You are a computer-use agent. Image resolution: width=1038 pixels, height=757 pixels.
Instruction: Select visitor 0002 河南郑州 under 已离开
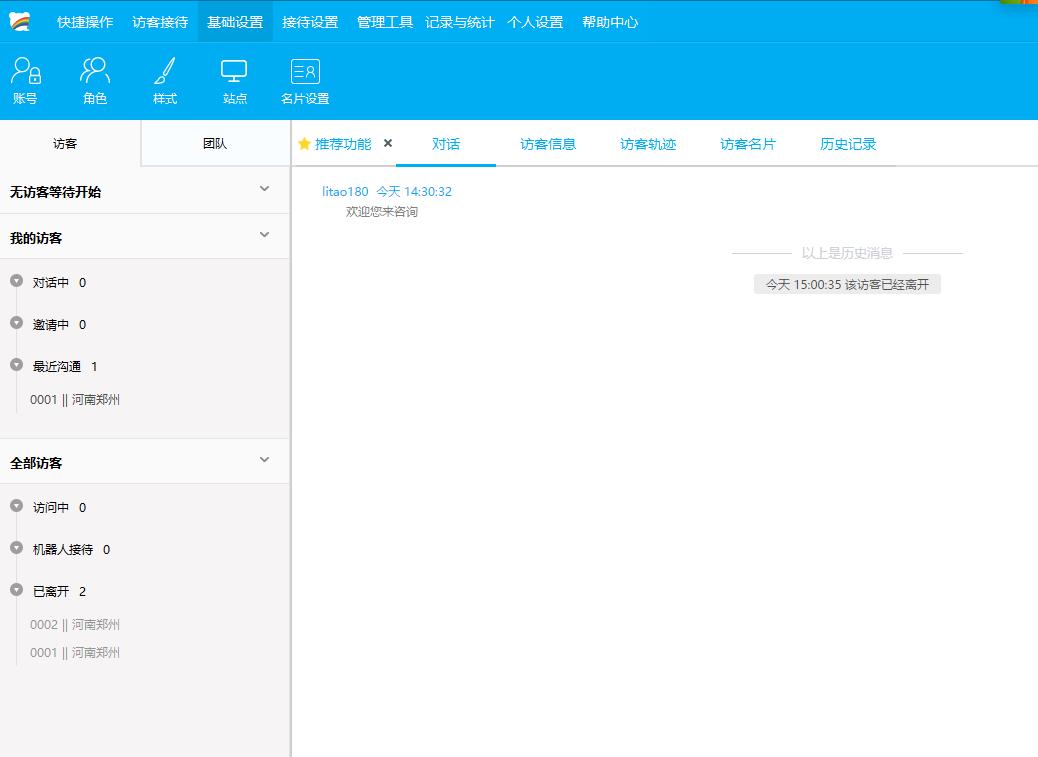74,624
